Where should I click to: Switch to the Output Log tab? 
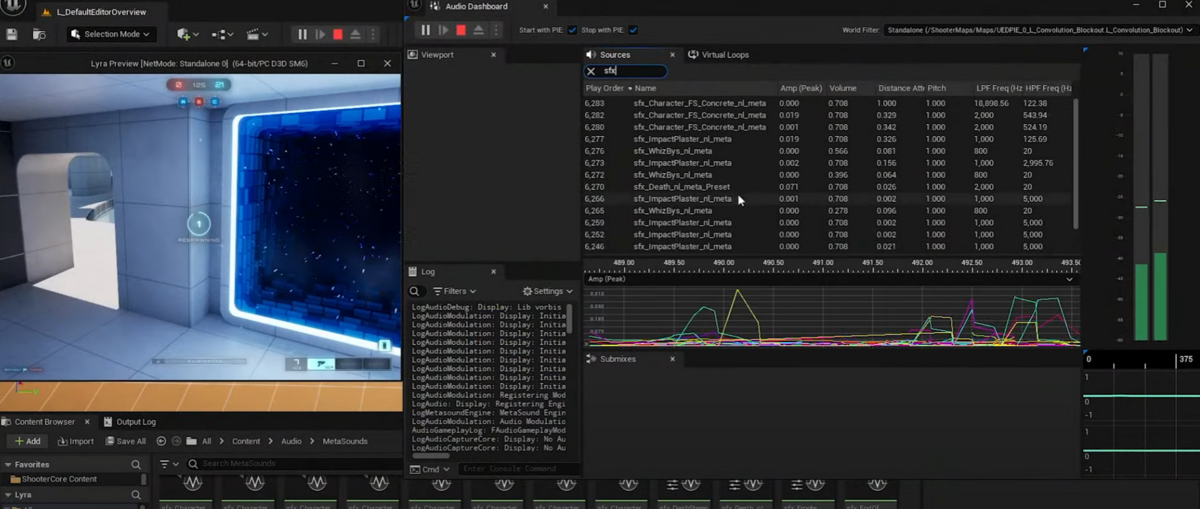pyautogui.click(x=135, y=422)
